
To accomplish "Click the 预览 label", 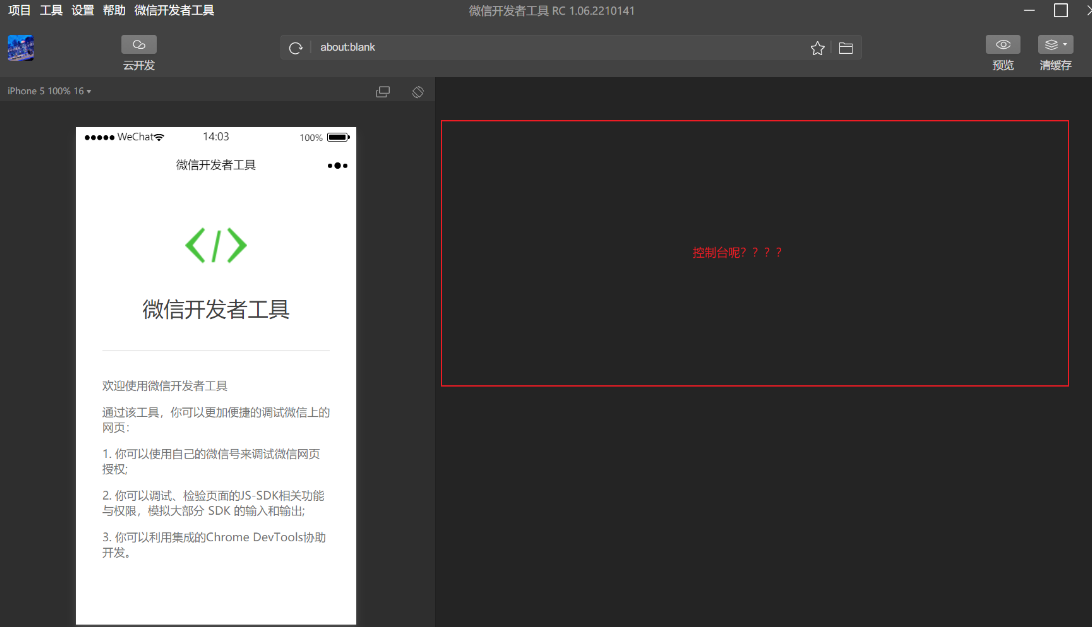I will click(x=1003, y=65).
